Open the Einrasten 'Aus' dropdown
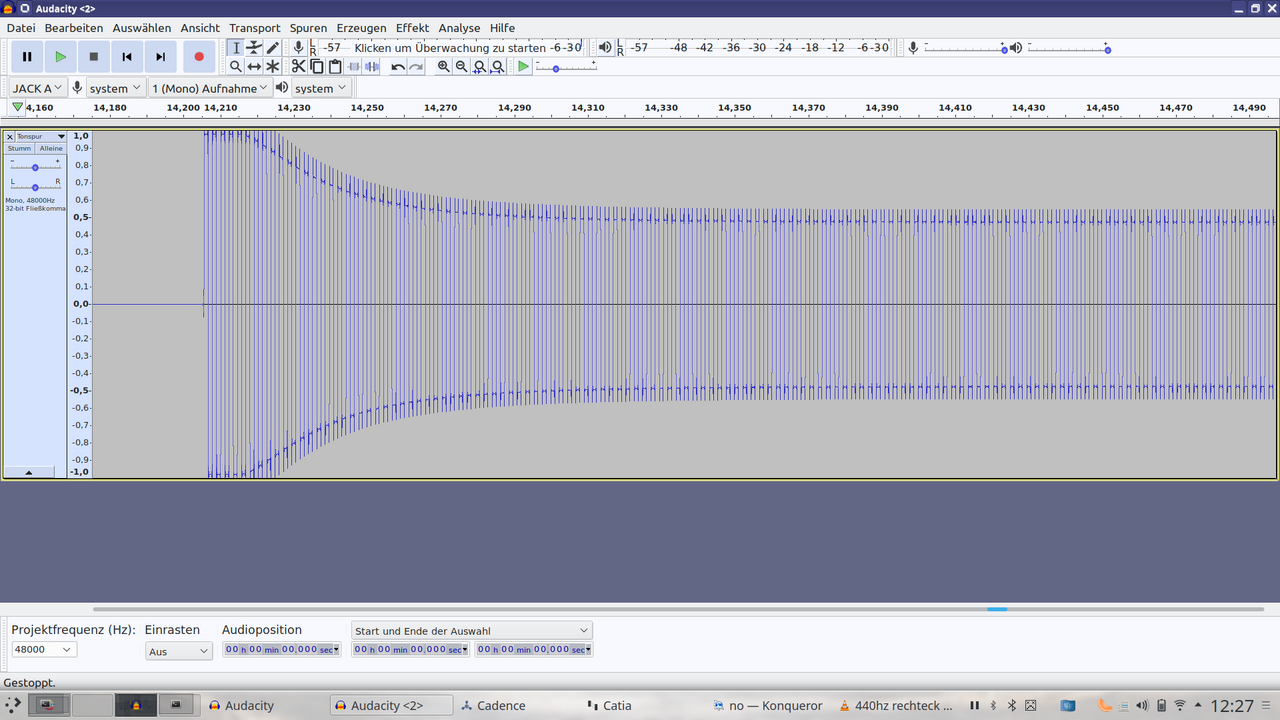 pyautogui.click(x=179, y=651)
